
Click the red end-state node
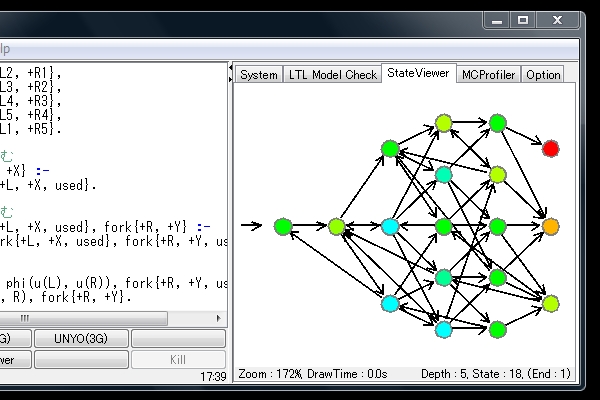(x=550, y=149)
